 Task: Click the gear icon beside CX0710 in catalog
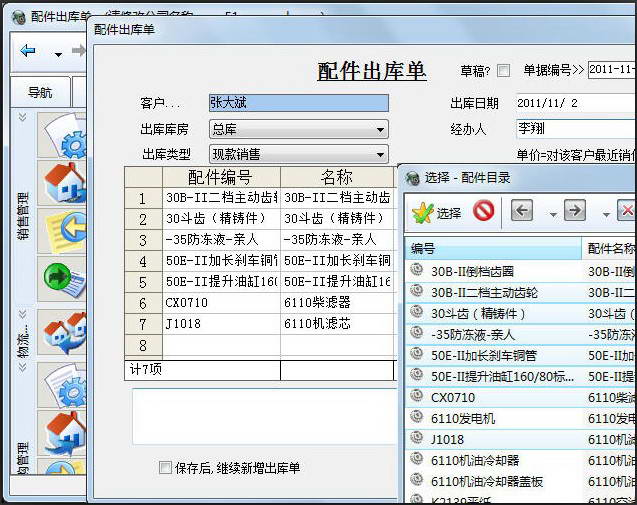coord(416,394)
